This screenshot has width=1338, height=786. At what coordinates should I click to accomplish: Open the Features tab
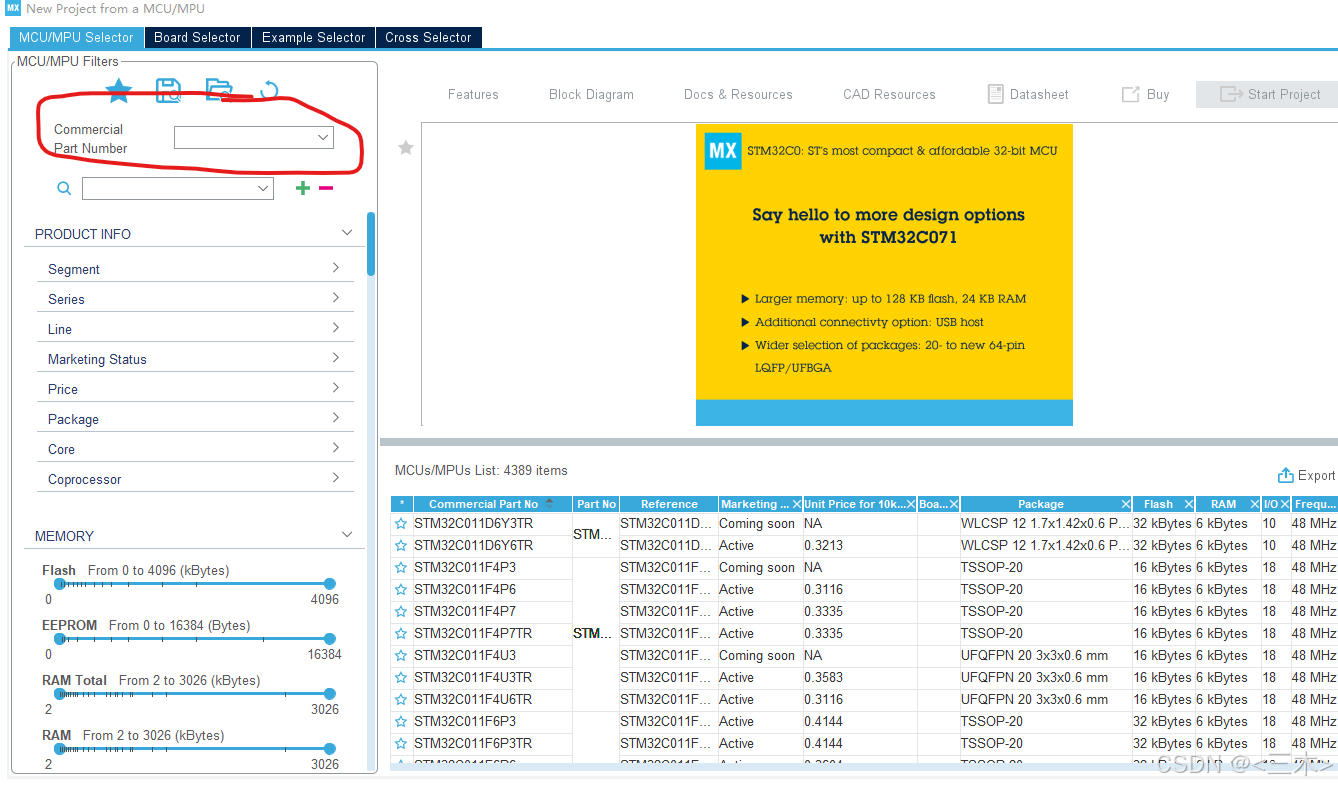pyautogui.click(x=473, y=94)
